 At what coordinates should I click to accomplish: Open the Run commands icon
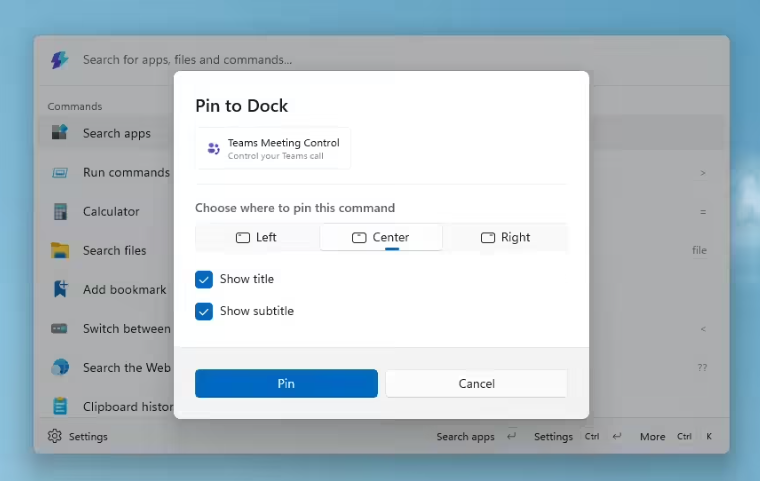tap(59, 172)
